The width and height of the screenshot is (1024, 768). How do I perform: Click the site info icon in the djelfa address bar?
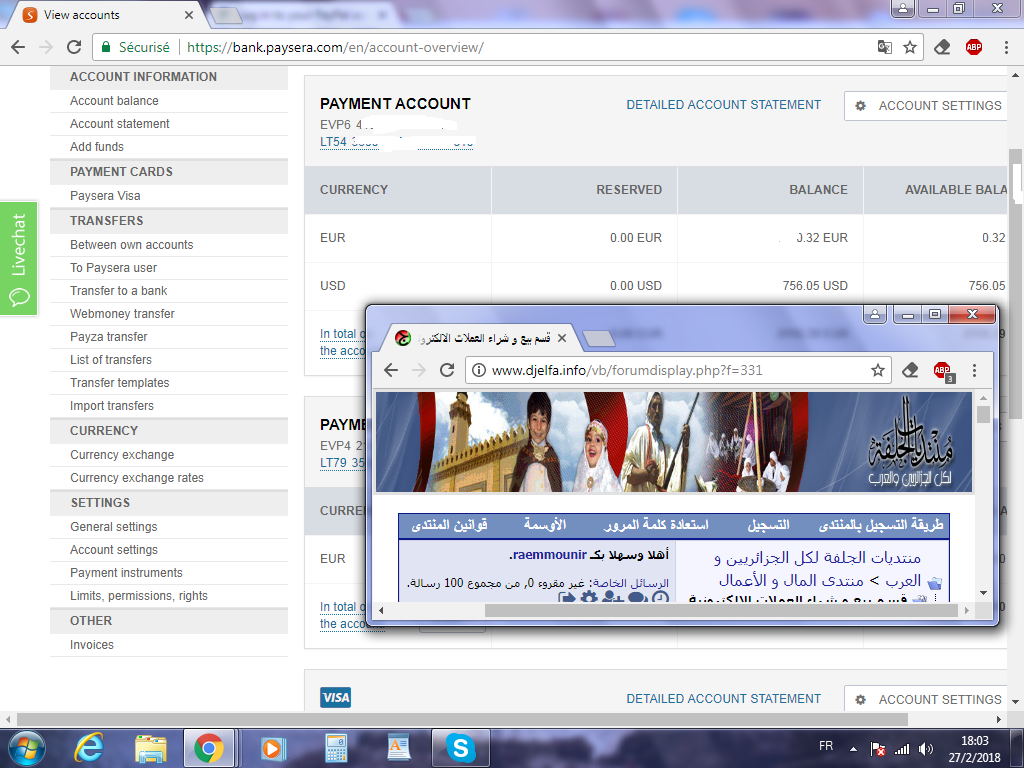click(479, 370)
